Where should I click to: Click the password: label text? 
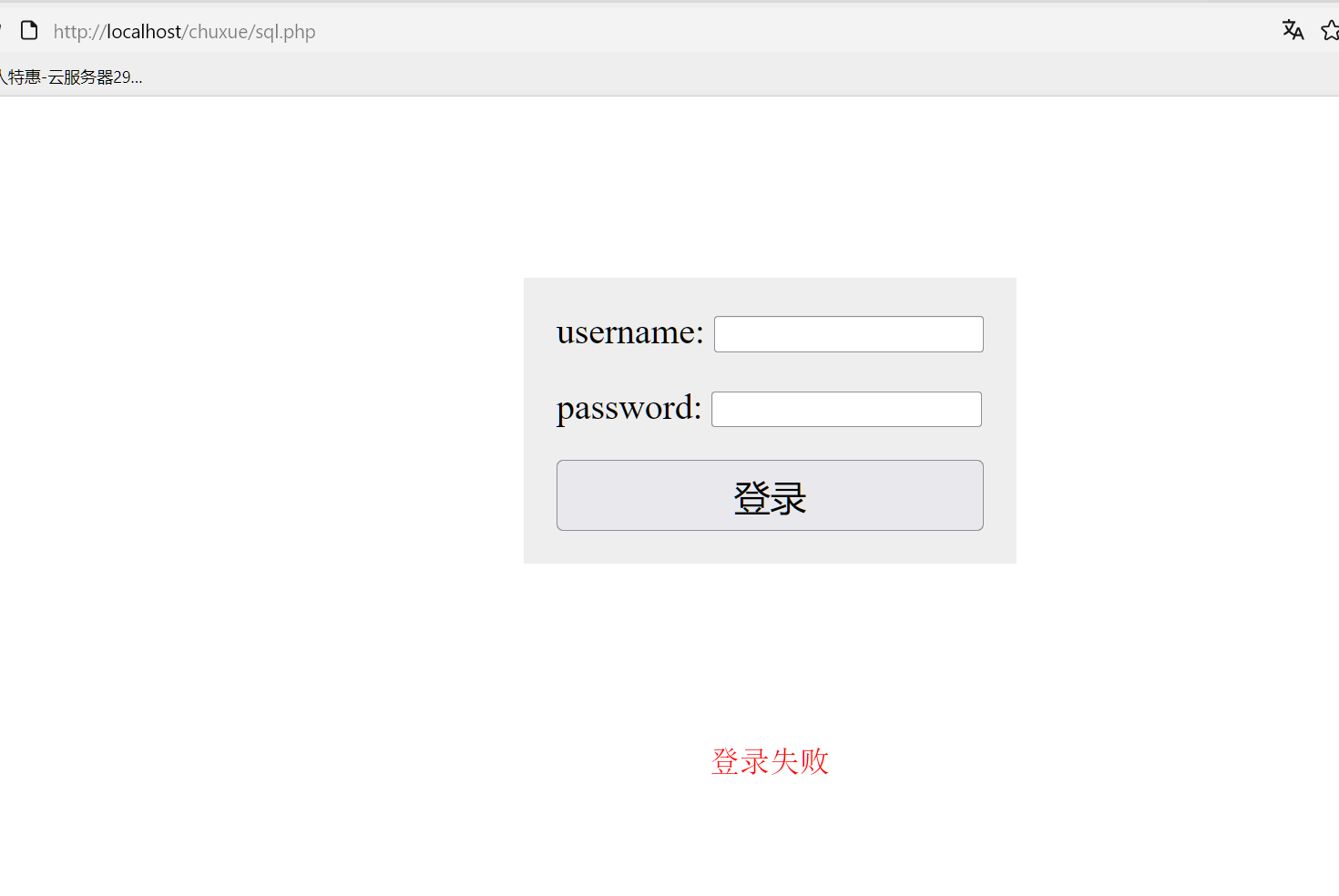pyautogui.click(x=629, y=408)
